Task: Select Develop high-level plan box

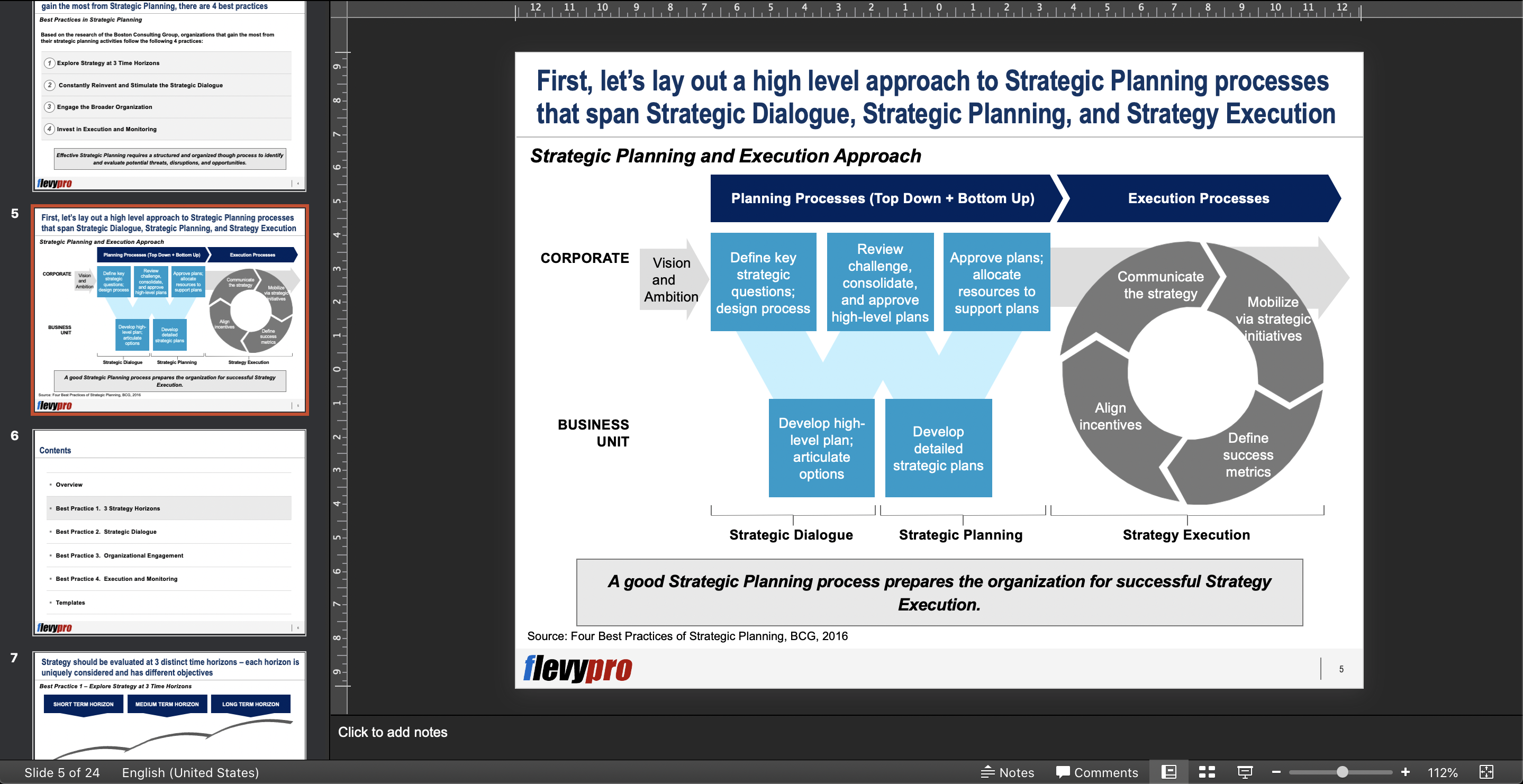Action: click(x=821, y=448)
